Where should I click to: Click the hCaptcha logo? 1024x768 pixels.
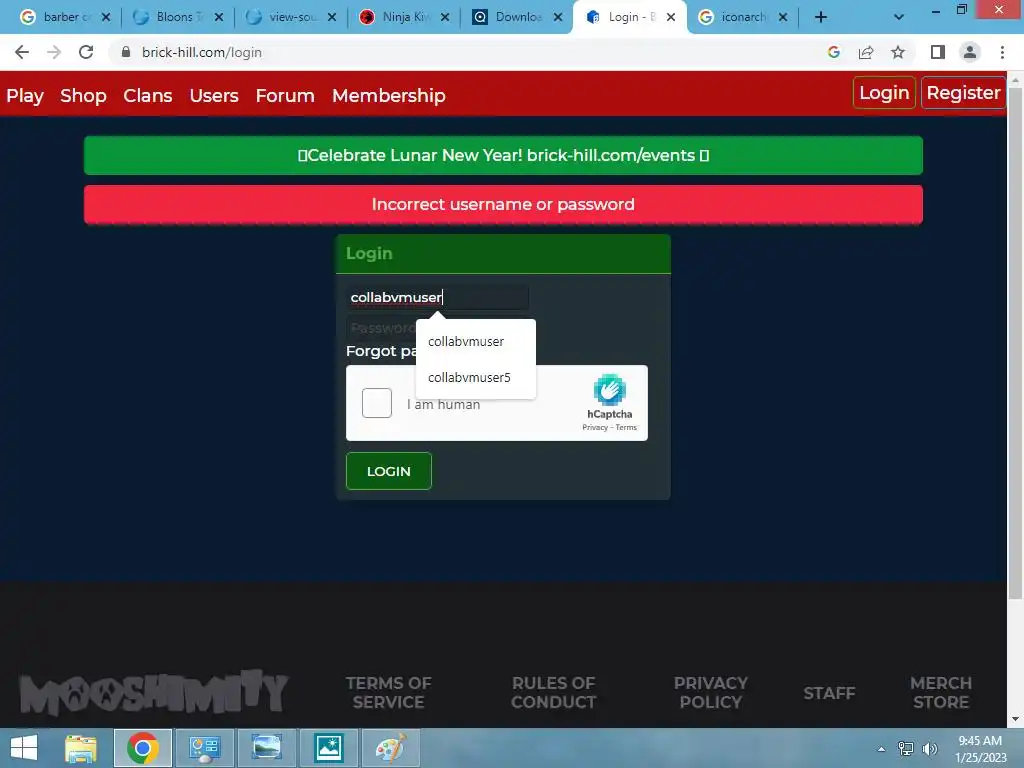tap(609, 389)
